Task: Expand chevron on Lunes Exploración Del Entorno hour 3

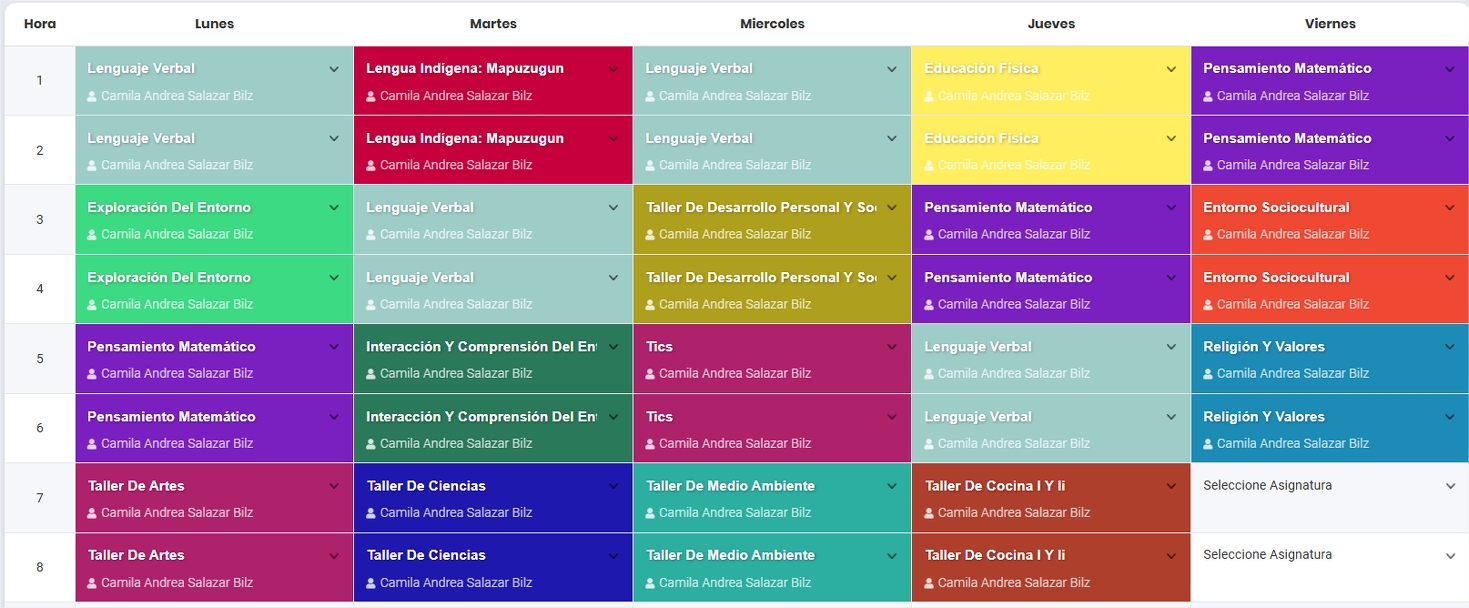Action: [x=334, y=208]
